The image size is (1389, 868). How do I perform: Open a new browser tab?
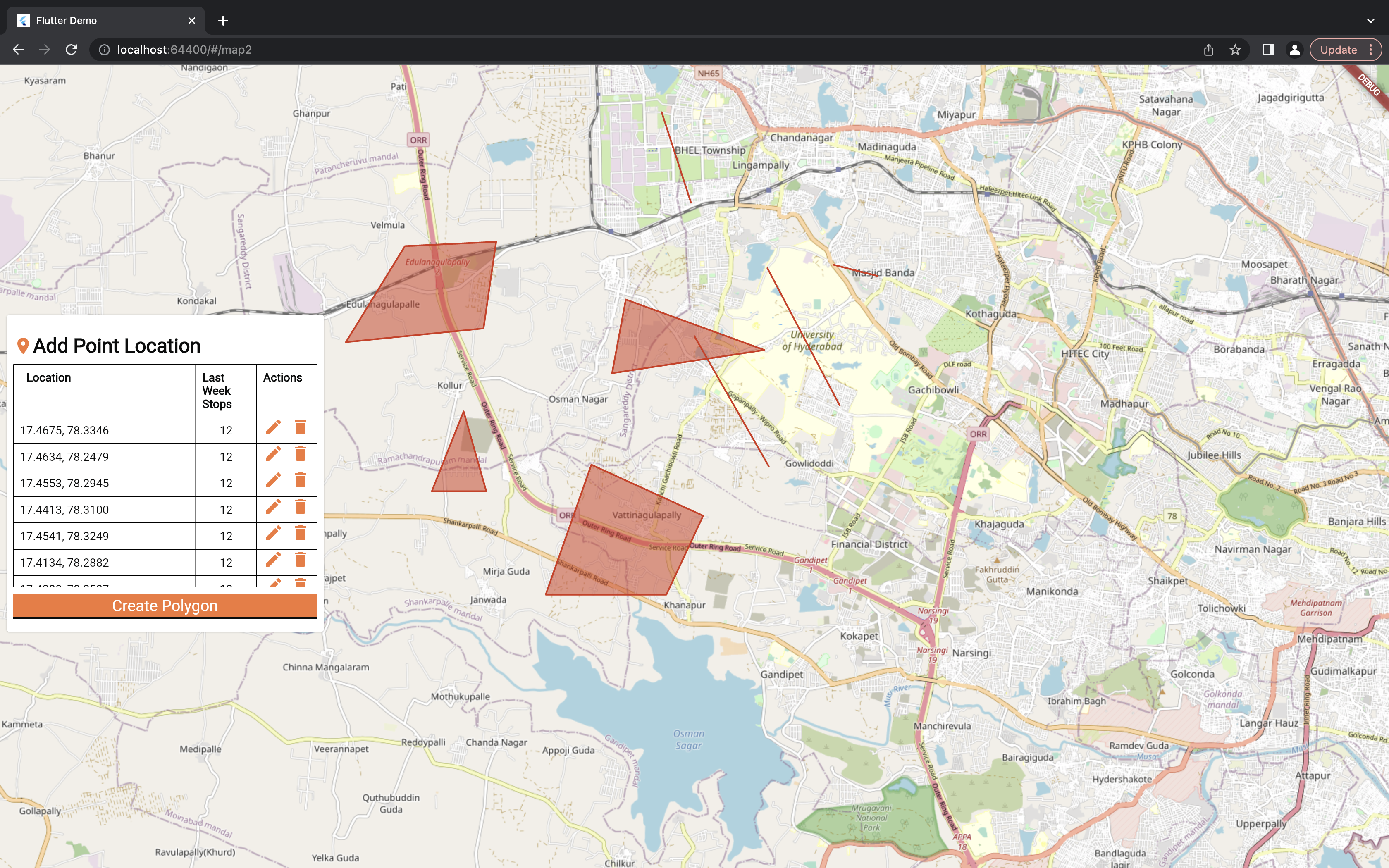(223, 21)
